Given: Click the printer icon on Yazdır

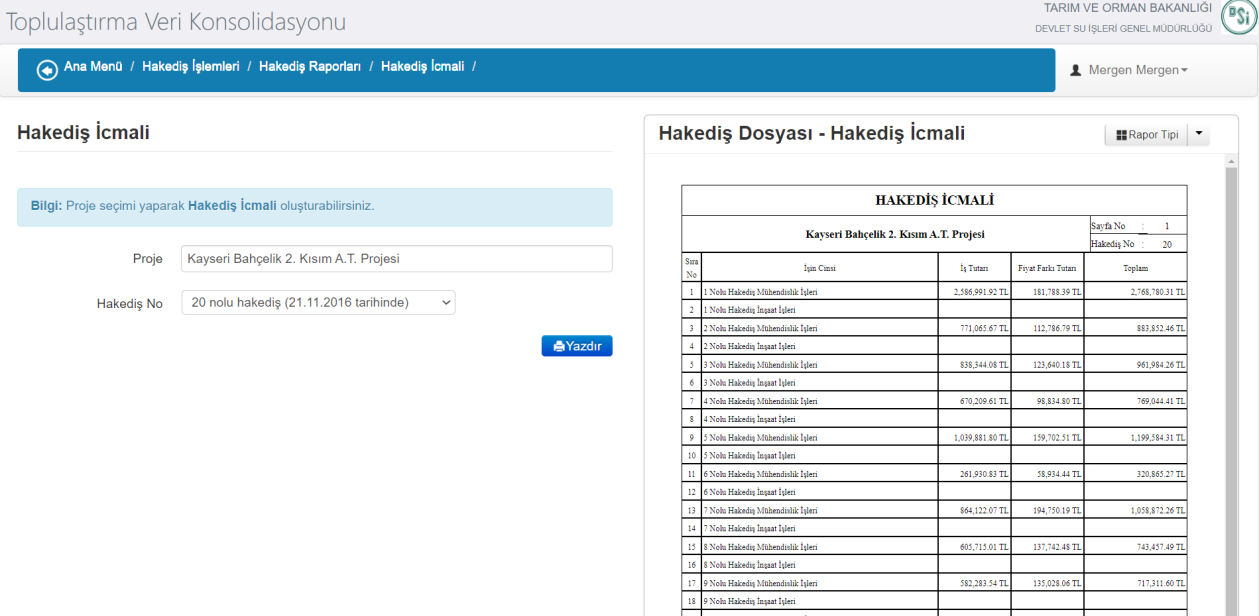Looking at the screenshot, I should click(x=559, y=346).
